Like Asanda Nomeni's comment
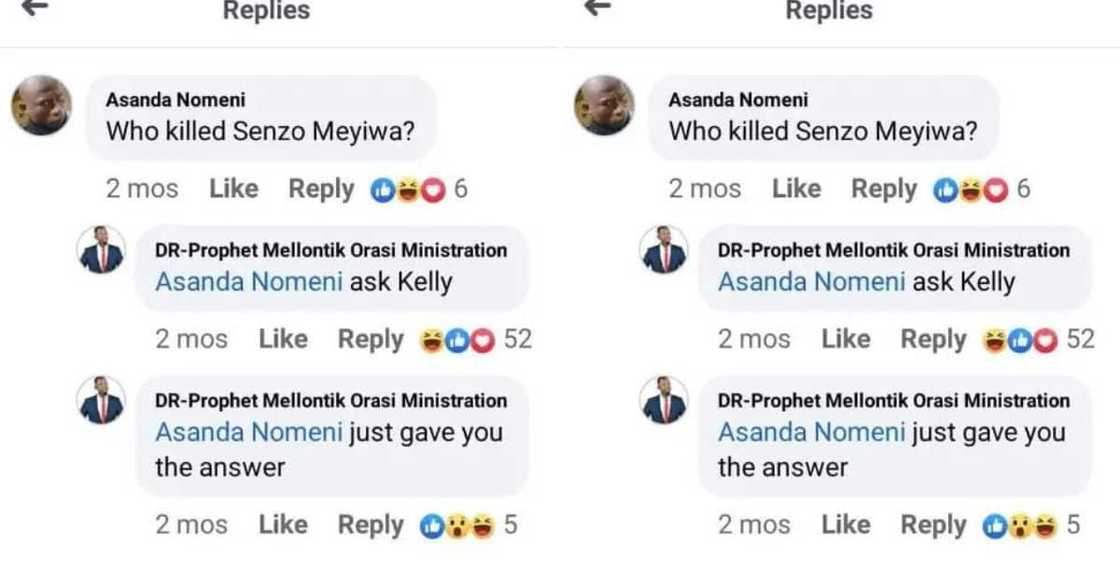Screen dimensions: 1120x588 pyautogui.click(x=233, y=188)
